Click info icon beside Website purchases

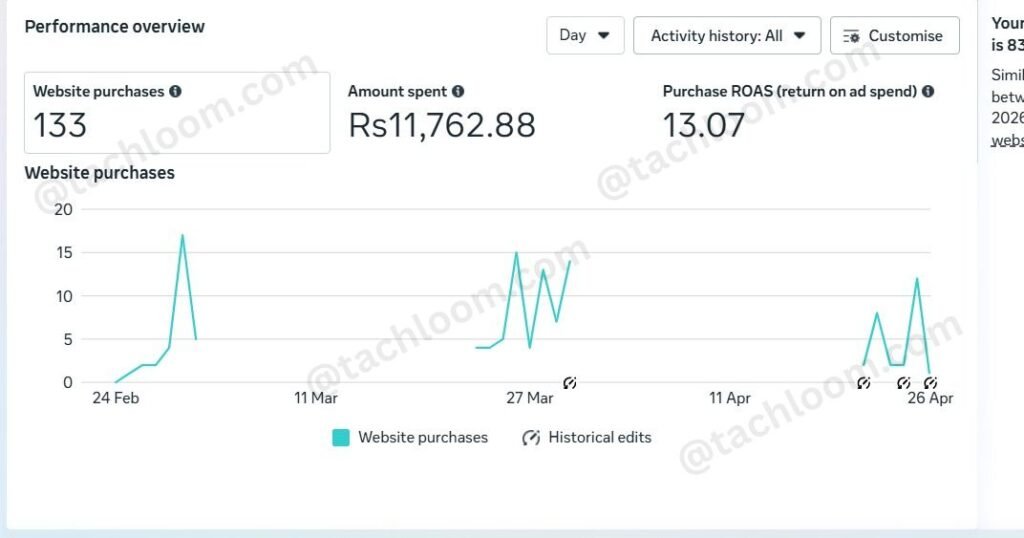175,91
